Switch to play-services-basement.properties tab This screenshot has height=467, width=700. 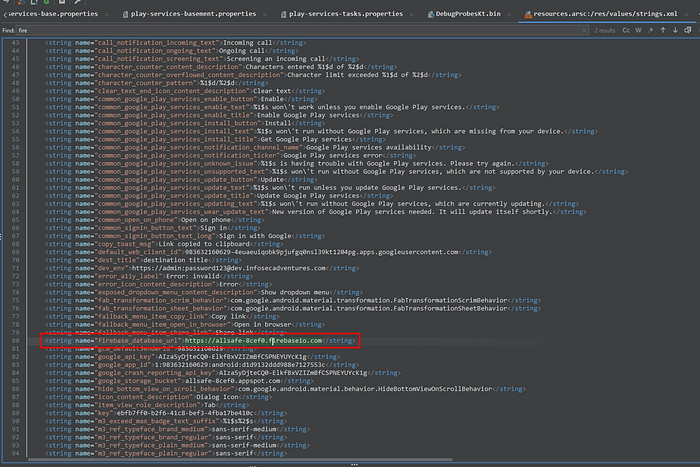193,14
